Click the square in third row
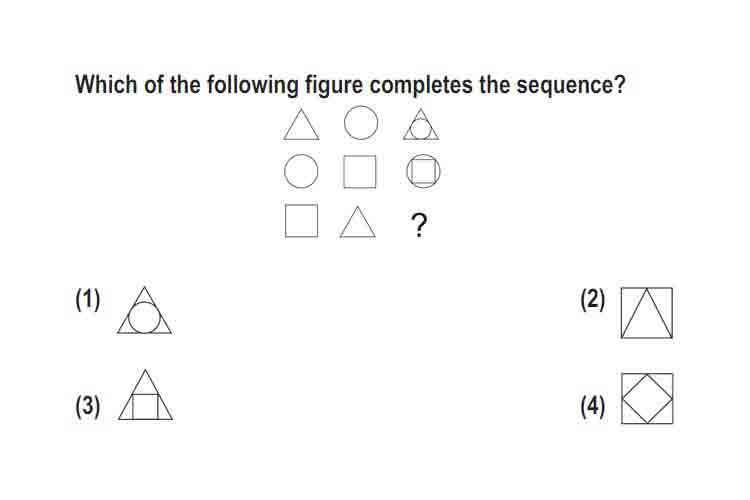Screen dimensions: 750x500 point(301,221)
